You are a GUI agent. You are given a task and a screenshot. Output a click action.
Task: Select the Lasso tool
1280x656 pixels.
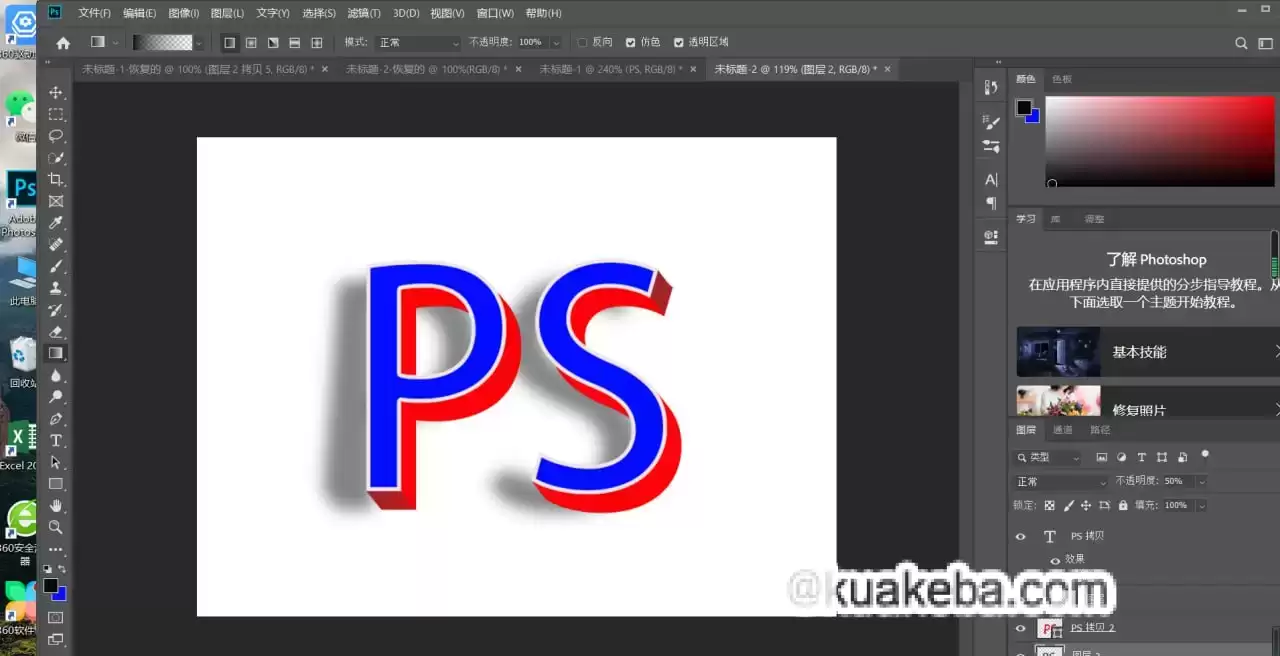[x=56, y=136]
